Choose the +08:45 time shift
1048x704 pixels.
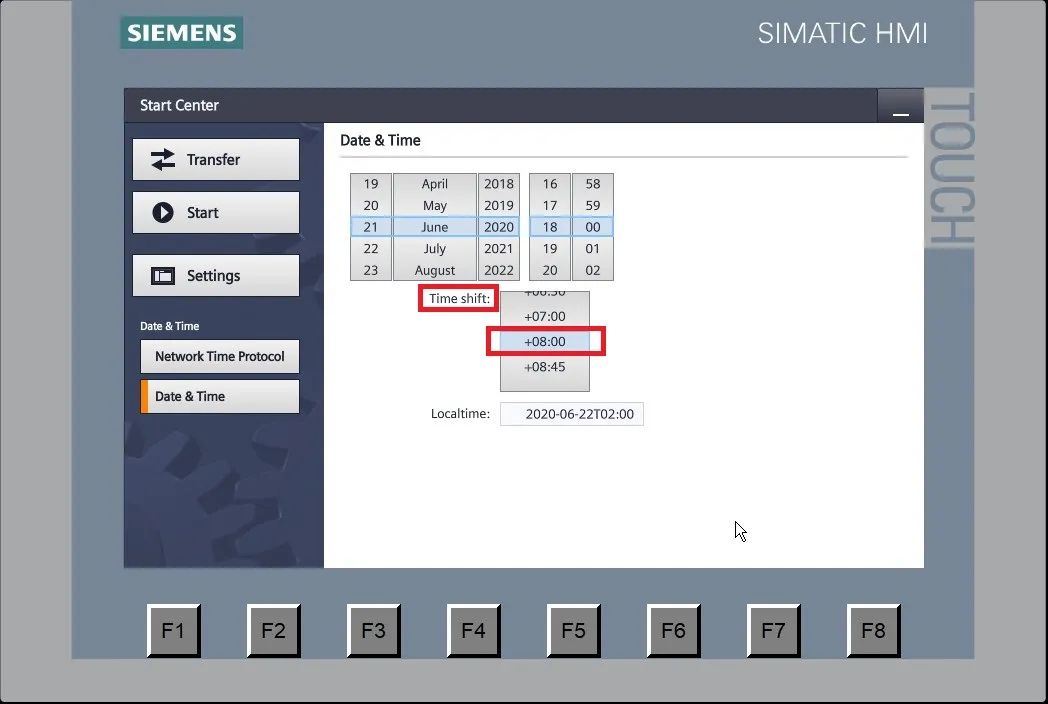point(545,366)
